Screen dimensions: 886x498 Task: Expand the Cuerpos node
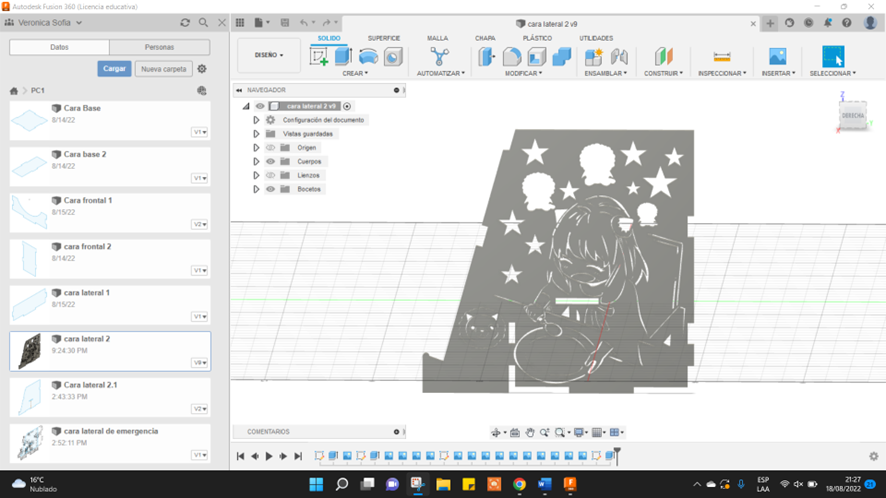pyautogui.click(x=256, y=162)
